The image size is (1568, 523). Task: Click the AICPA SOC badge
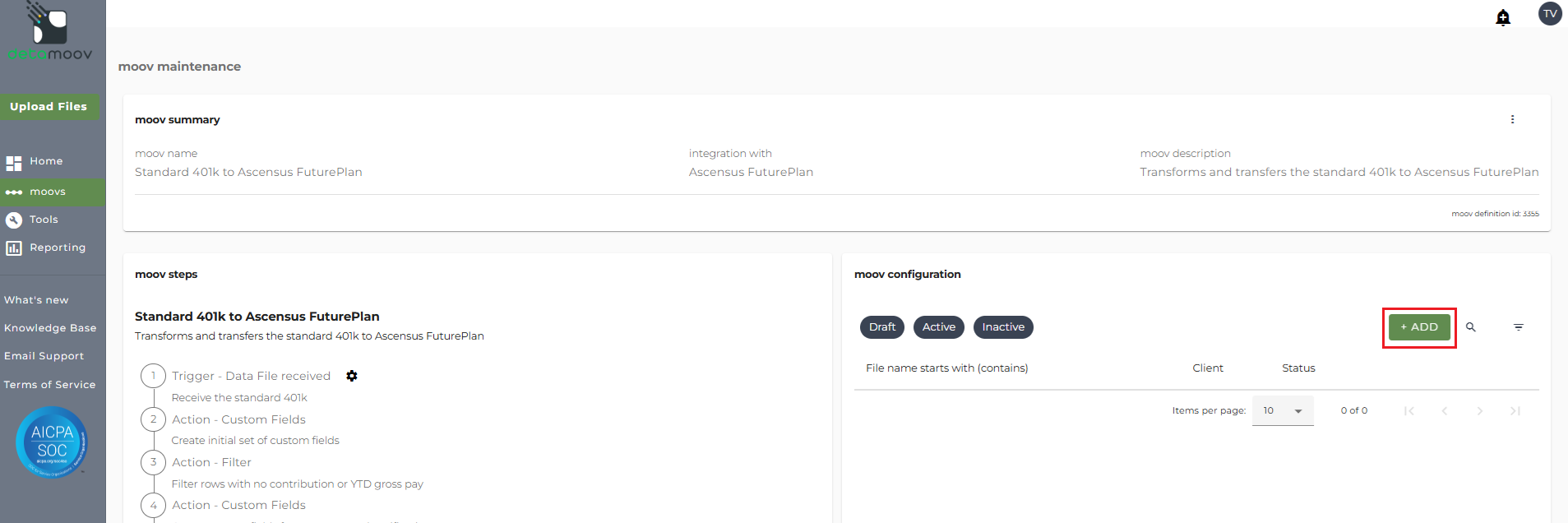(x=52, y=442)
